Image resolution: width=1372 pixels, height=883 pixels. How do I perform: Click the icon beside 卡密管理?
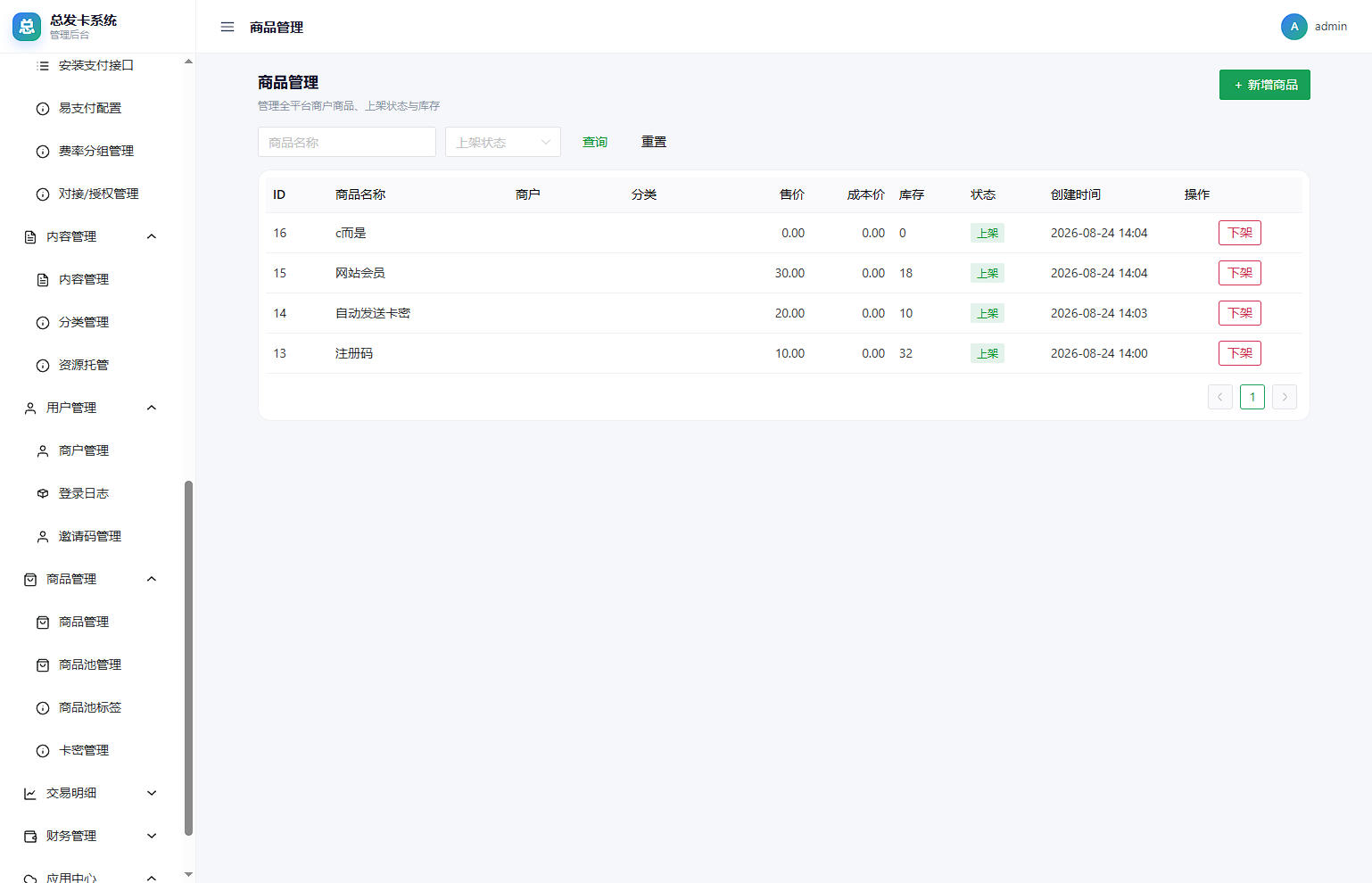pyautogui.click(x=43, y=750)
